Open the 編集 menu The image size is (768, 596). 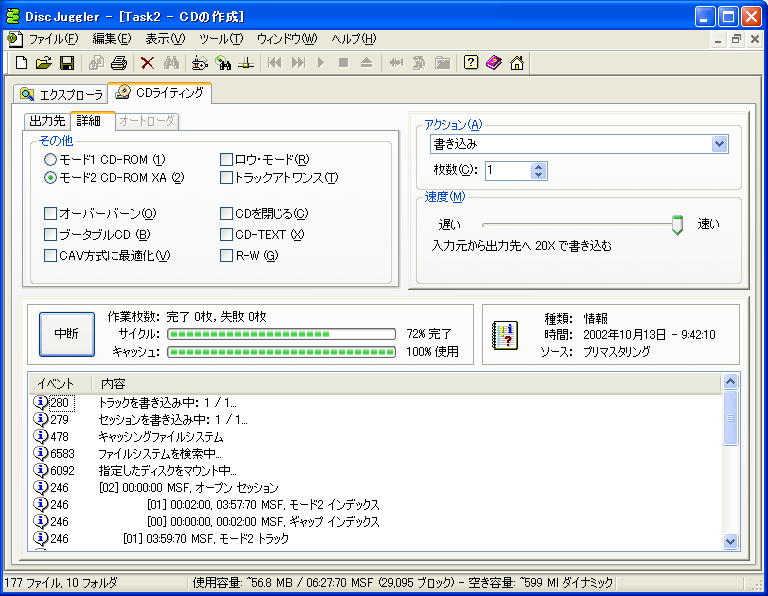click(112, 39)
